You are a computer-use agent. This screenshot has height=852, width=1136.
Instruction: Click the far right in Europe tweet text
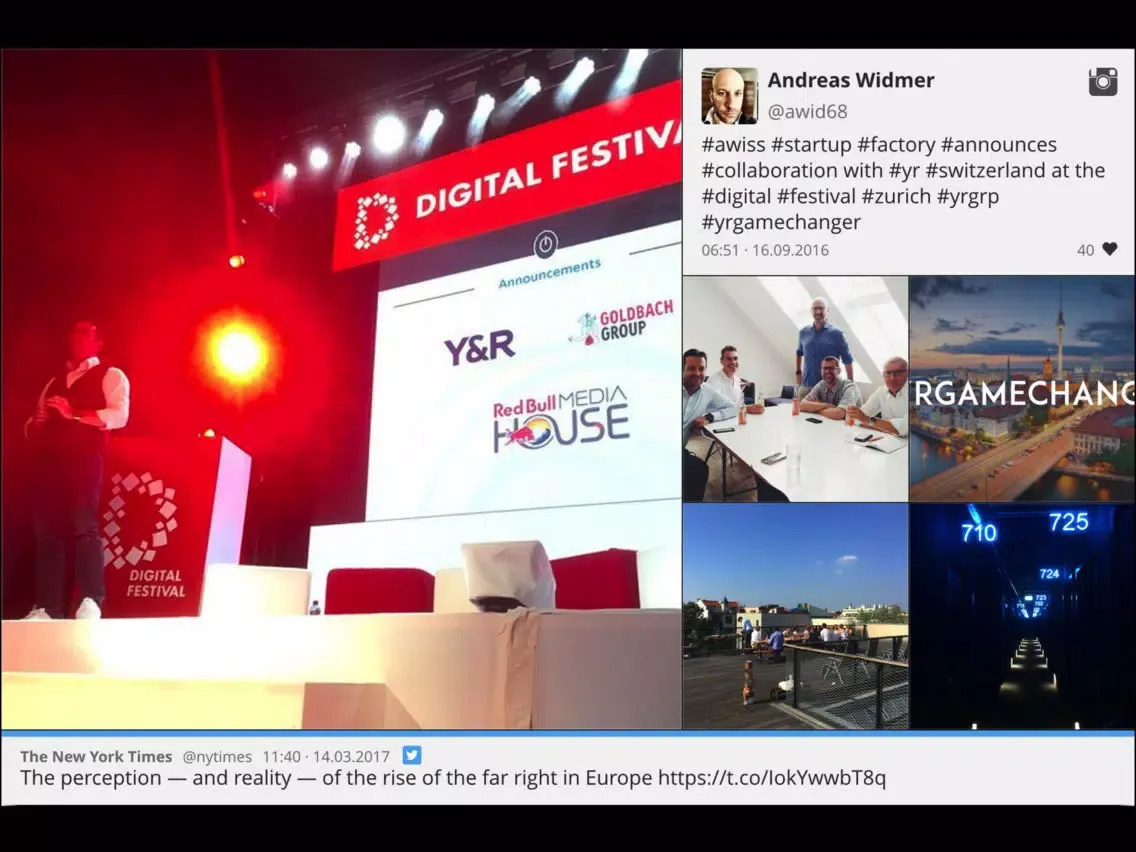point(453,778)
